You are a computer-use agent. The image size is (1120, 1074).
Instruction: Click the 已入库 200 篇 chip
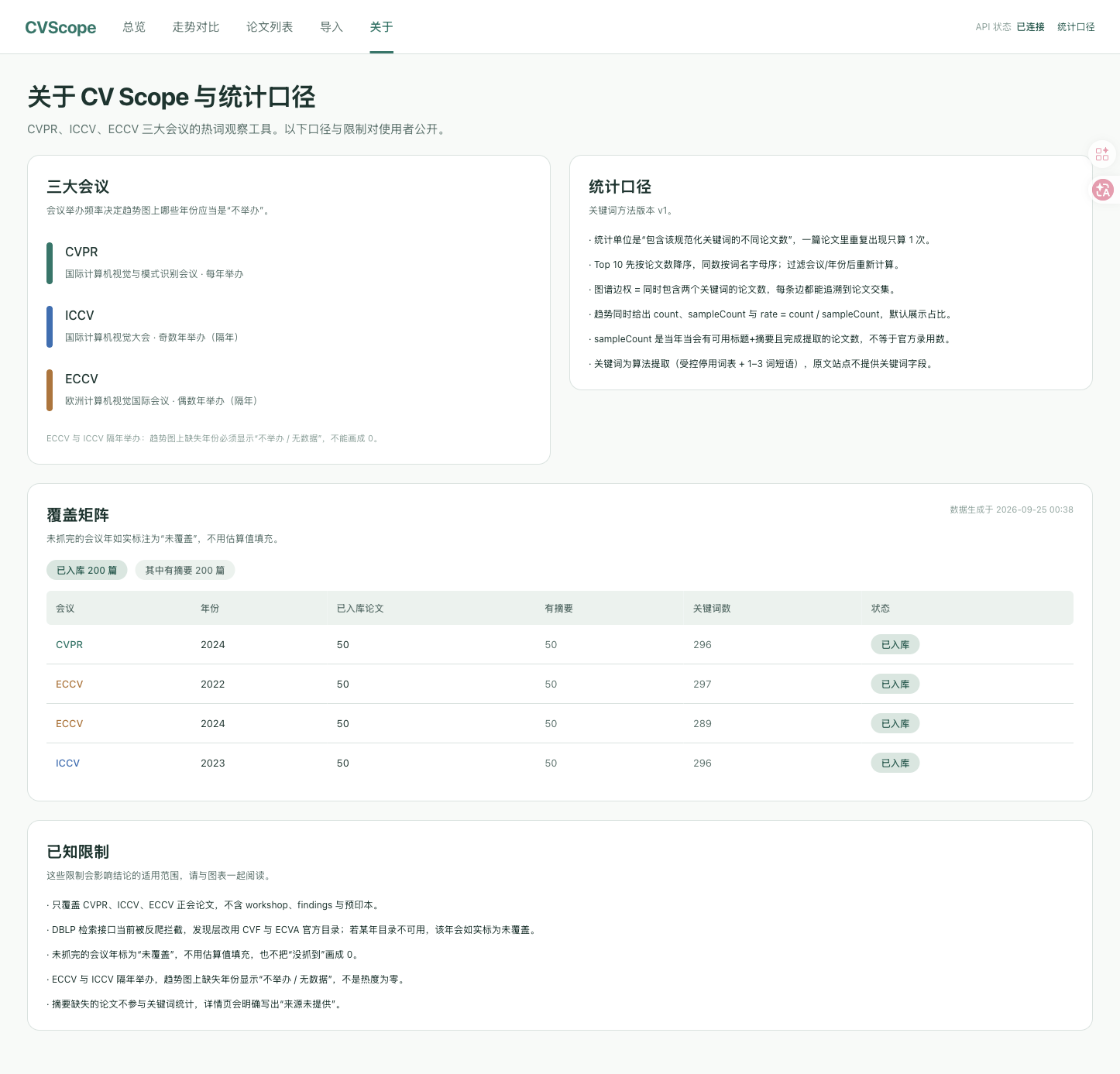click(87, 571)
